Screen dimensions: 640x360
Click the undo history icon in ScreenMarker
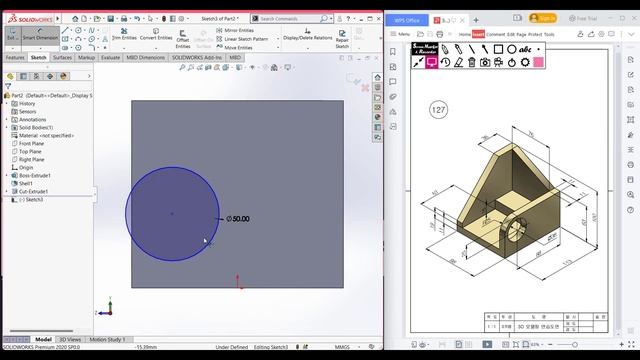[x=445, y=62]
